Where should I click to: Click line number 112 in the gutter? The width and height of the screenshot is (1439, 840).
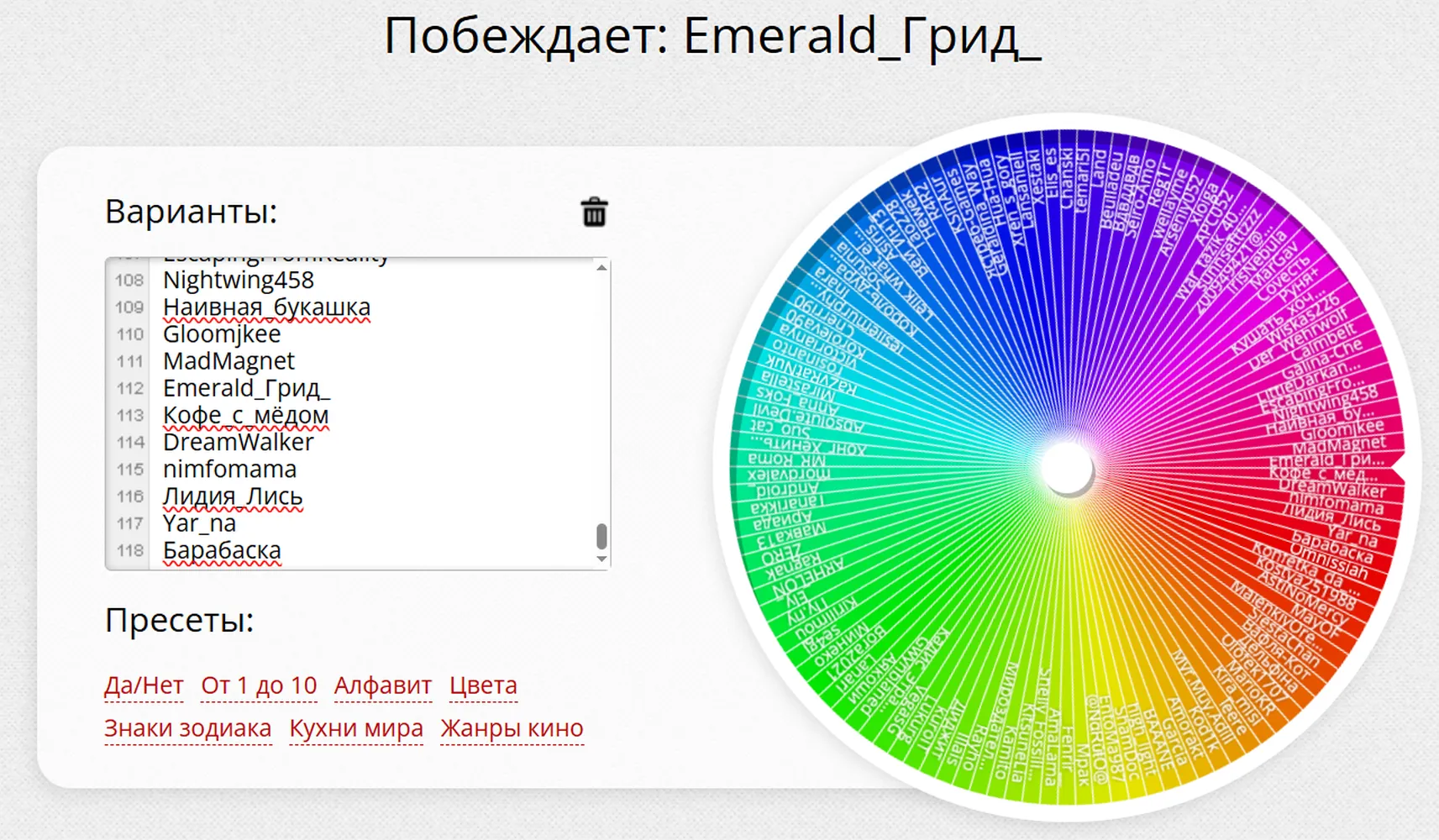point(130,388)
